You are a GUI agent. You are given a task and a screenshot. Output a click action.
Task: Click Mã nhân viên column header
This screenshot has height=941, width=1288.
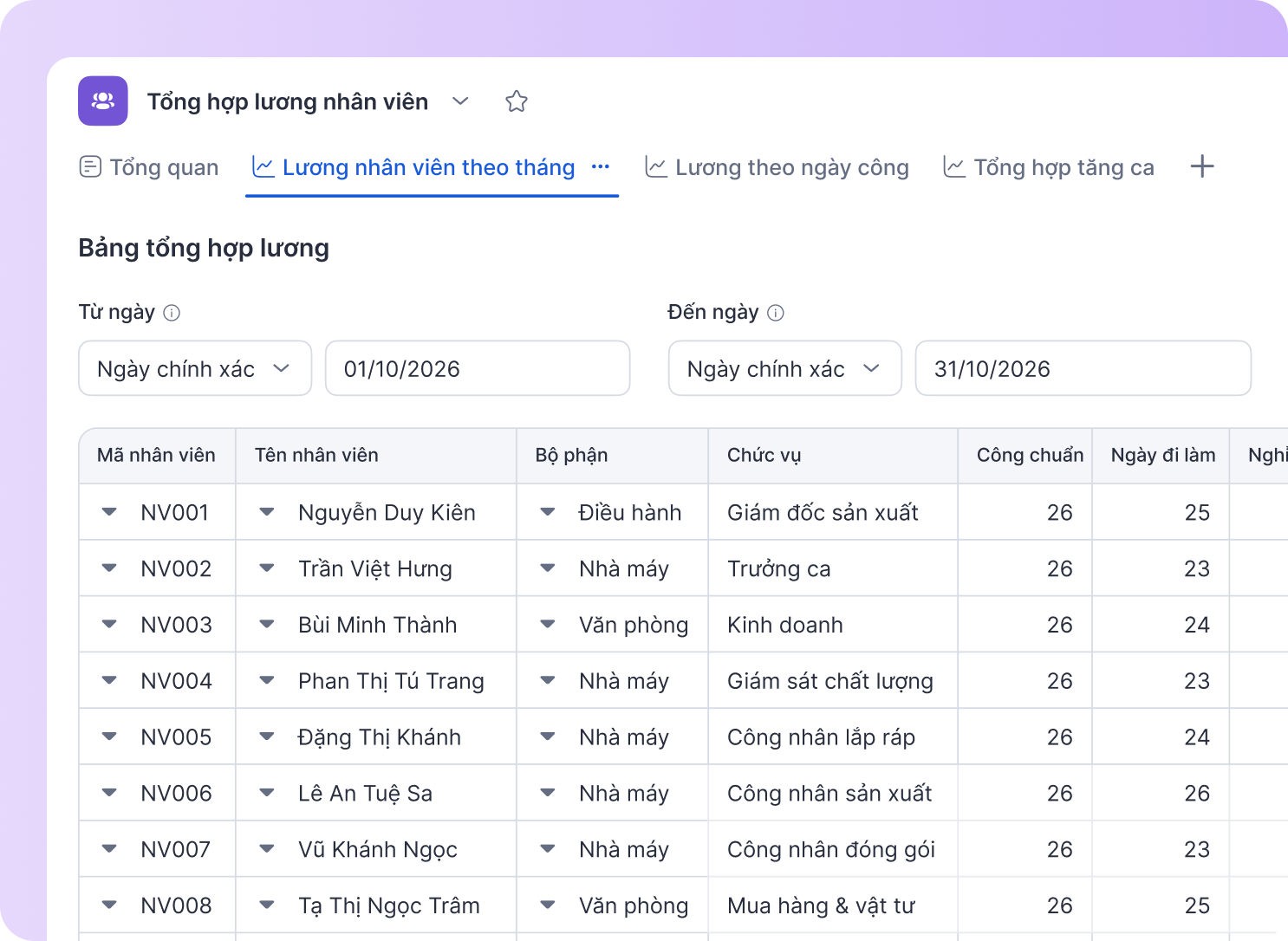(157, 455)
